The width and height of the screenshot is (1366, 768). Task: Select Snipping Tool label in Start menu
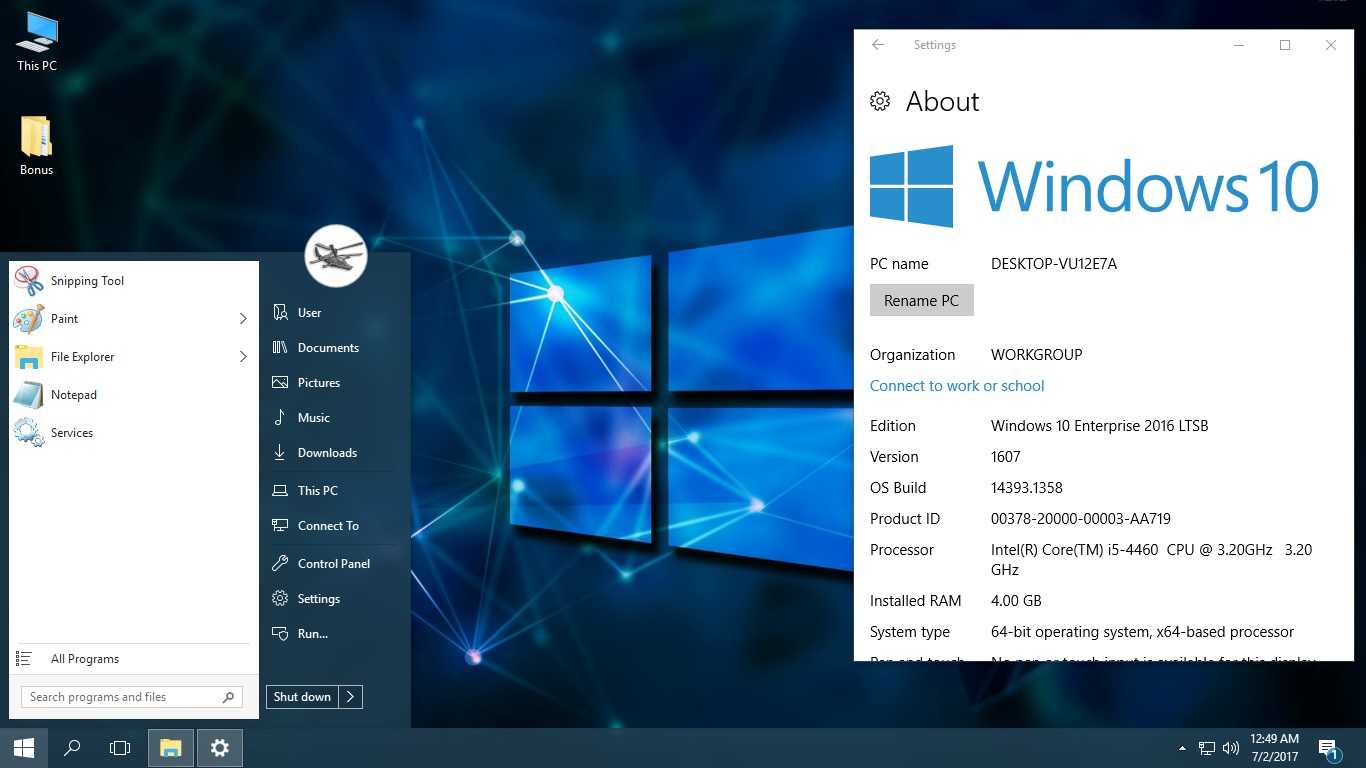tap(88, 281)
